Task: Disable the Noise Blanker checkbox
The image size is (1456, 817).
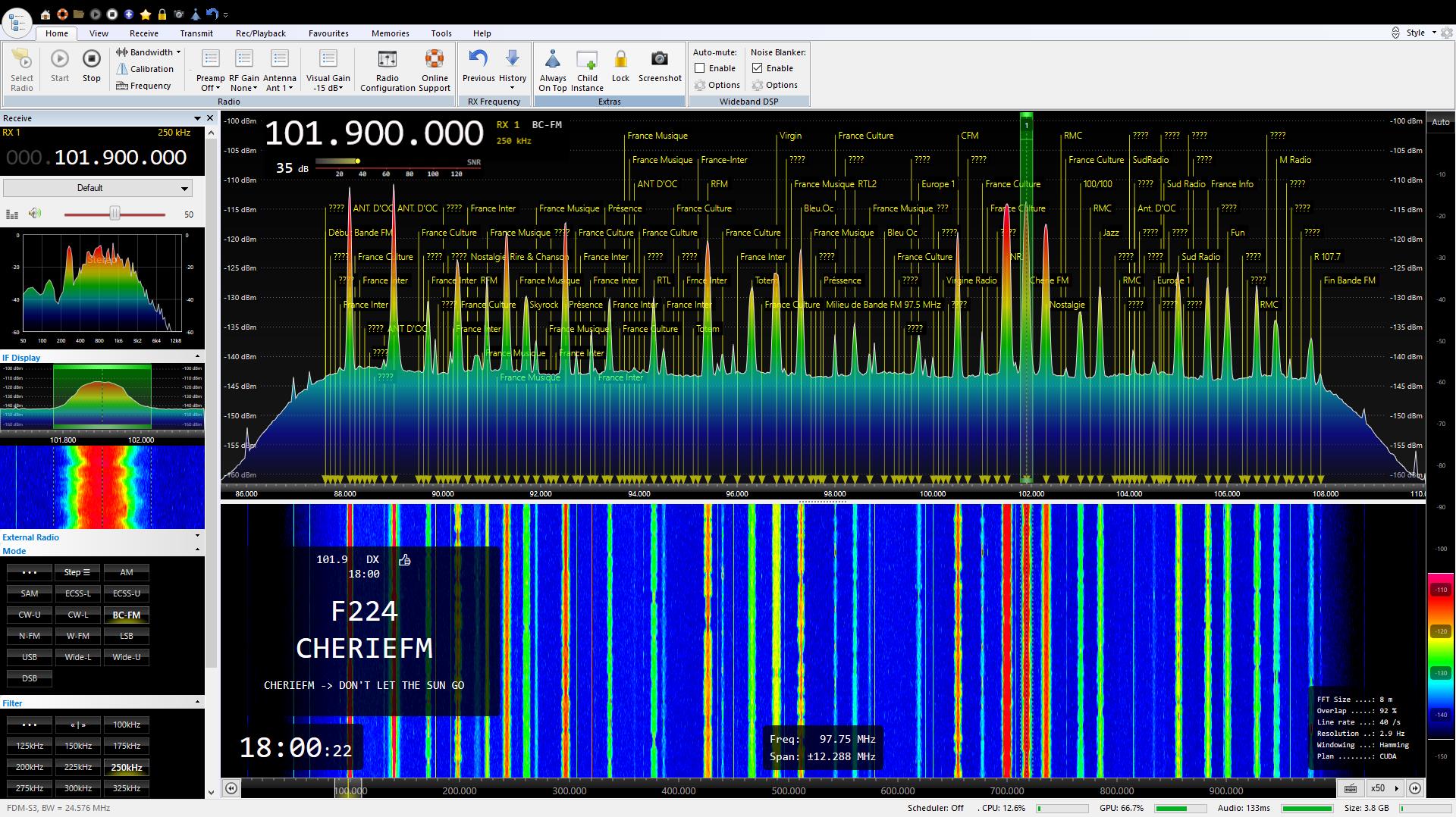Action: click(758, 68)
